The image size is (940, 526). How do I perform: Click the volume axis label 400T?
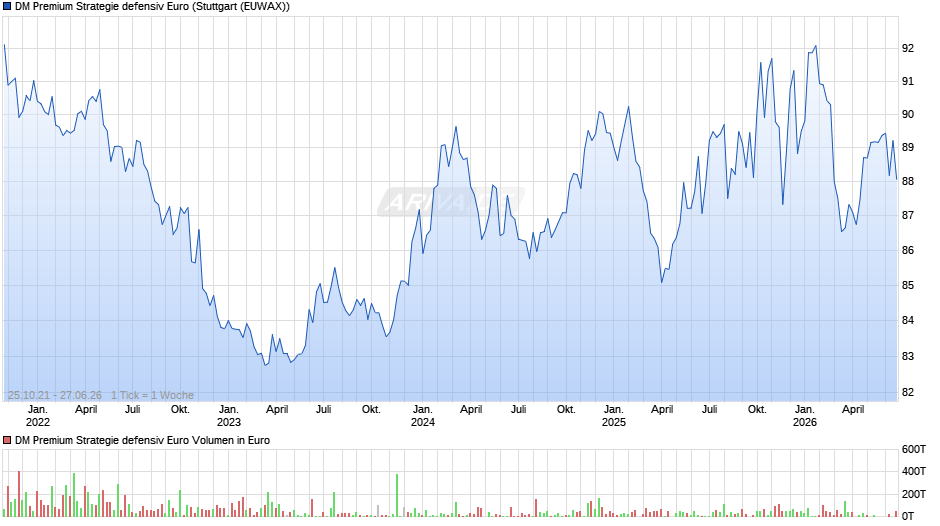coord(914,471)
